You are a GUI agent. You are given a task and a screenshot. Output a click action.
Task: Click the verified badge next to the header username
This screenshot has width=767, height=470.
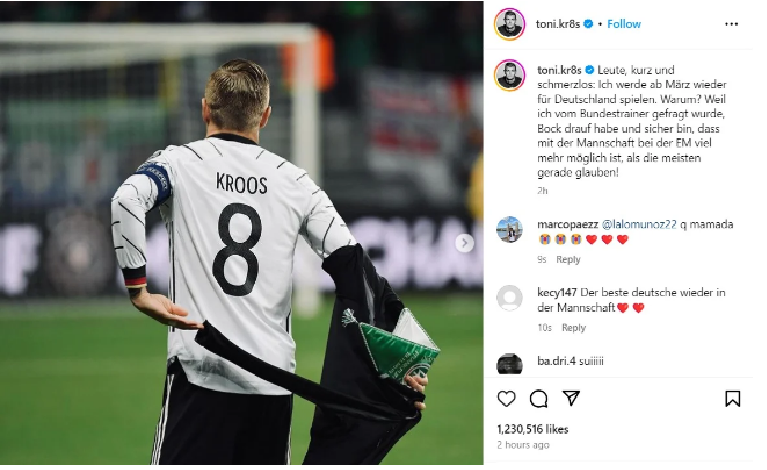[x=588, y=24]
